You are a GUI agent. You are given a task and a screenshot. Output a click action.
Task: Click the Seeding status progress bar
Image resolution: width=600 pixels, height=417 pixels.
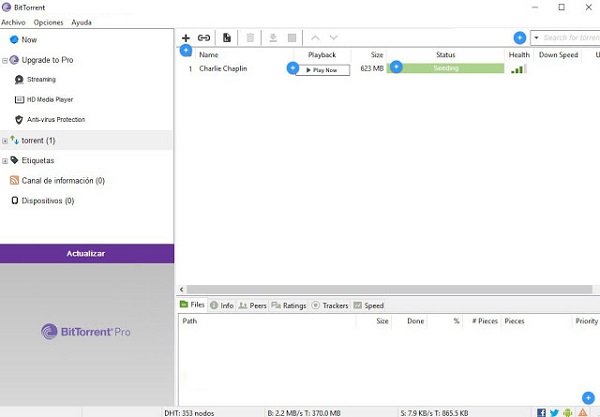pos(445,68)
